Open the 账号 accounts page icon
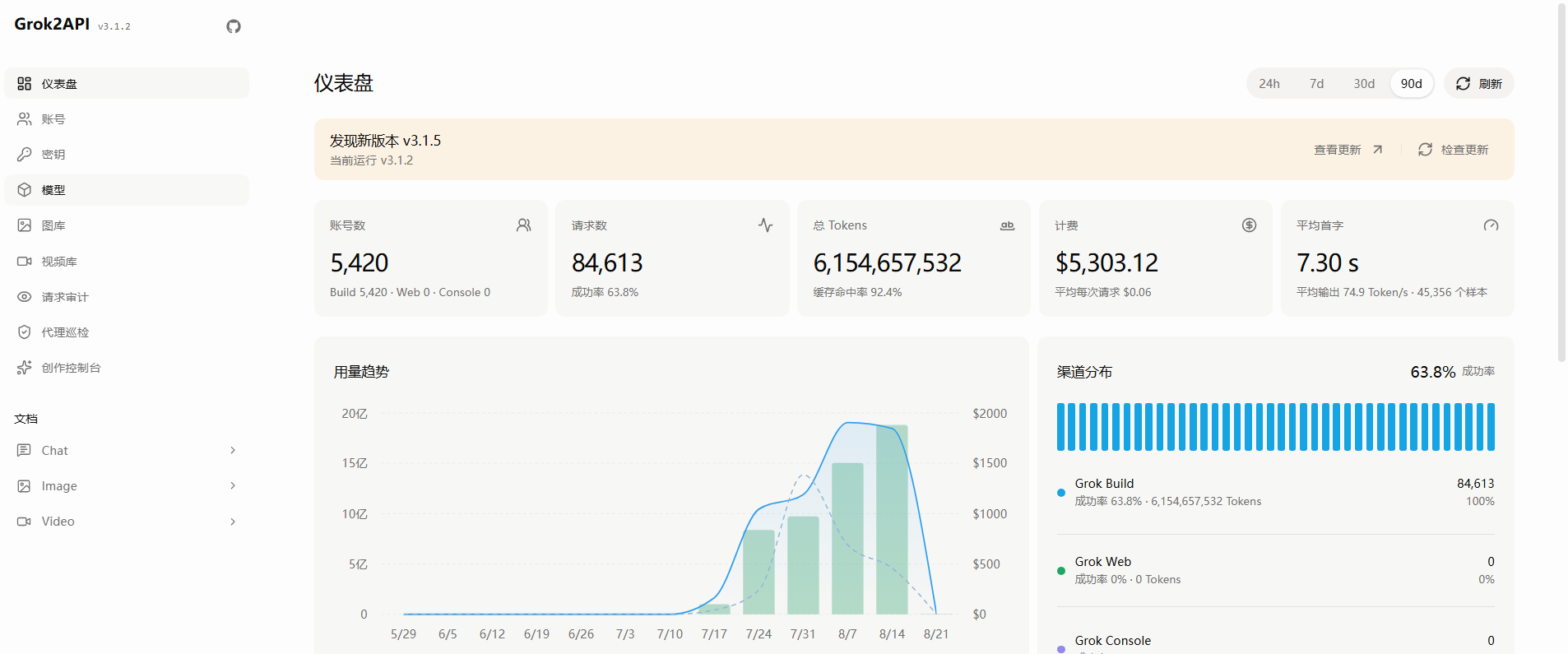The width and height of the screenshot is (1568, 654). click(x=25, y=119)
